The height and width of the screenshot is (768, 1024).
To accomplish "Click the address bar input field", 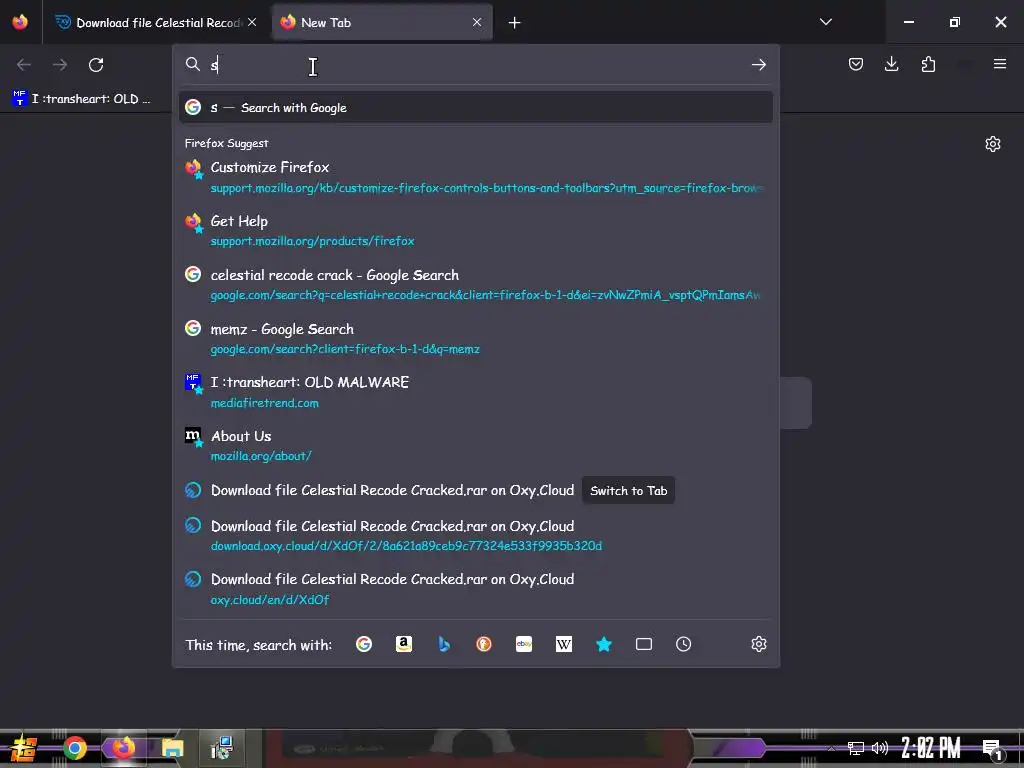I will tap(477, 65).
